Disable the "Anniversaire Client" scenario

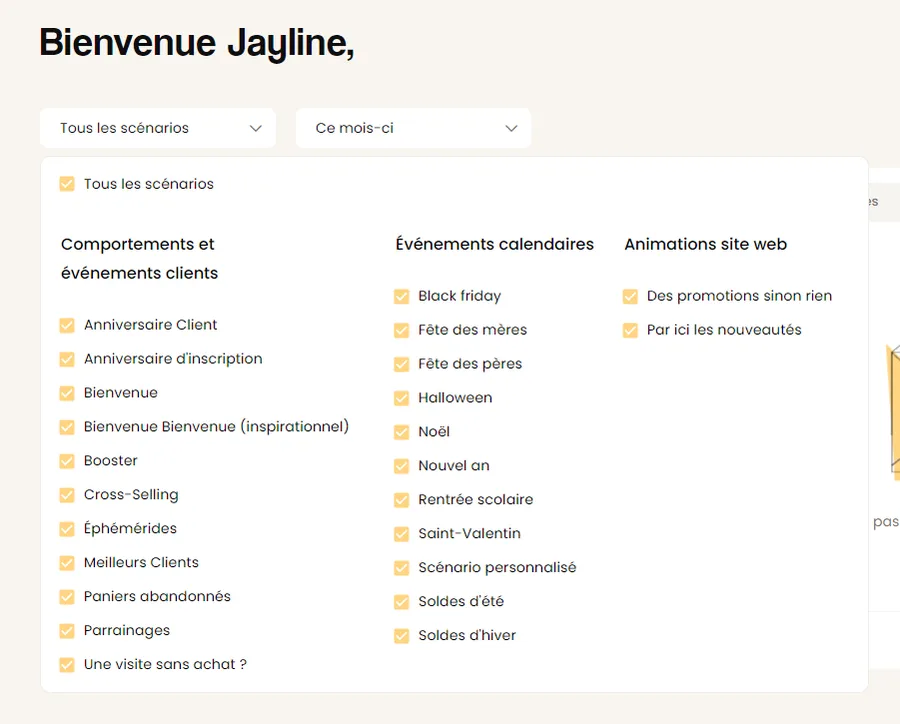pos(67,325)
